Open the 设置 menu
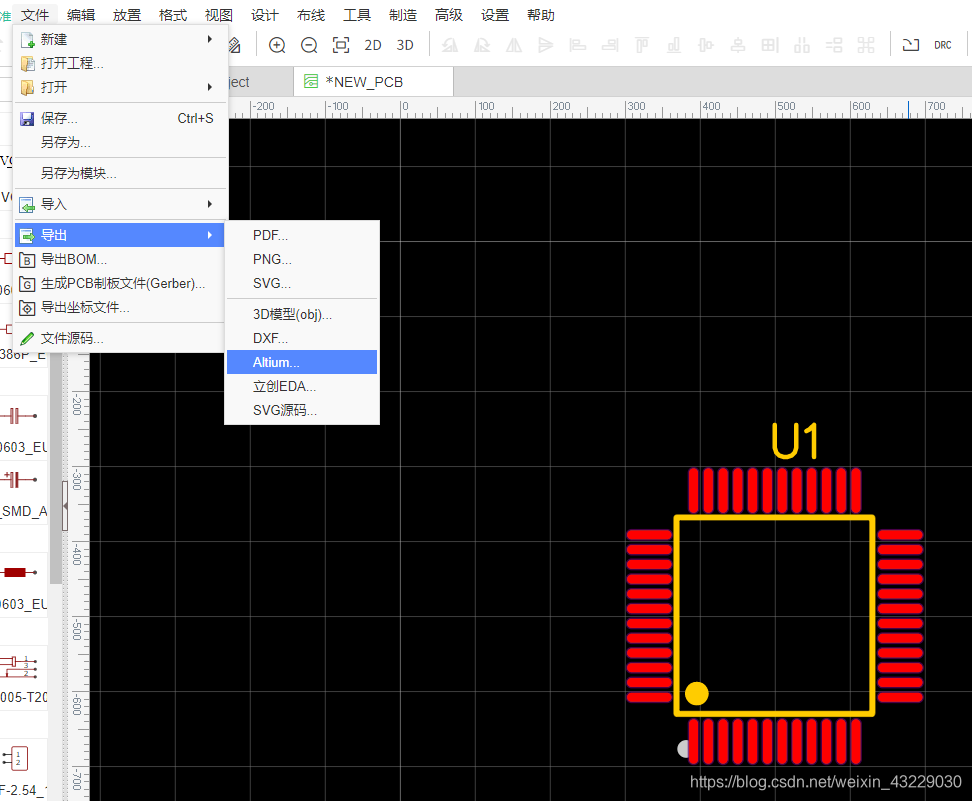This screenshot has height=801, width=972. pos(495,15)
